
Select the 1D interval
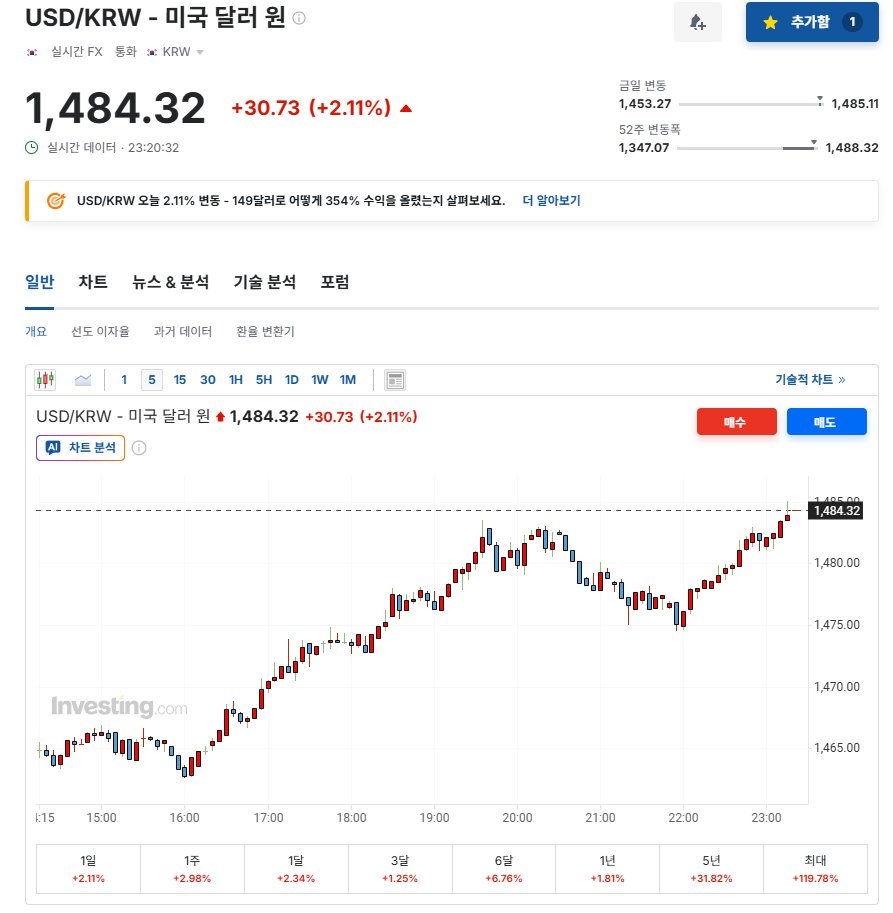click(292, 380)
